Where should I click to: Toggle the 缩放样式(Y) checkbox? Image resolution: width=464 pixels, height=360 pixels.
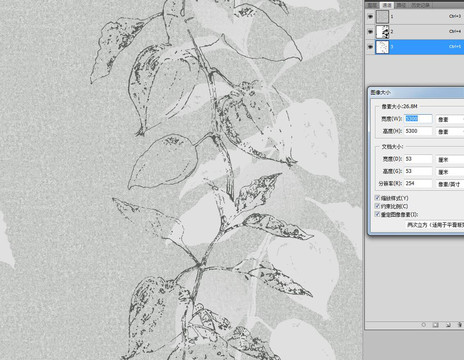[x=377, y=198]
